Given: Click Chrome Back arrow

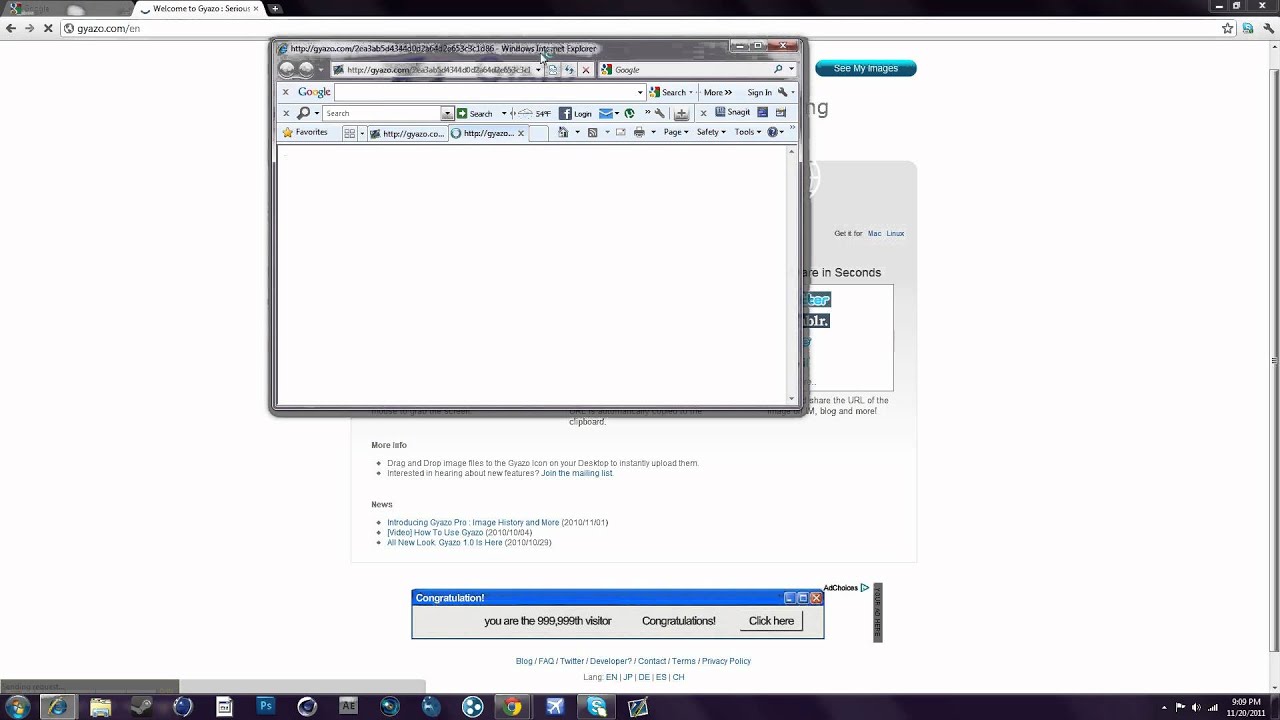Looking at the screenshot, I should 11,28.
